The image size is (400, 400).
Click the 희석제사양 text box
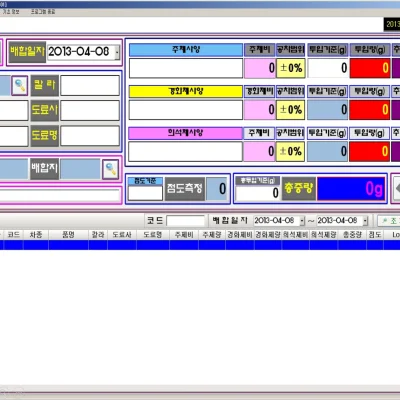[x=186, y=152]
